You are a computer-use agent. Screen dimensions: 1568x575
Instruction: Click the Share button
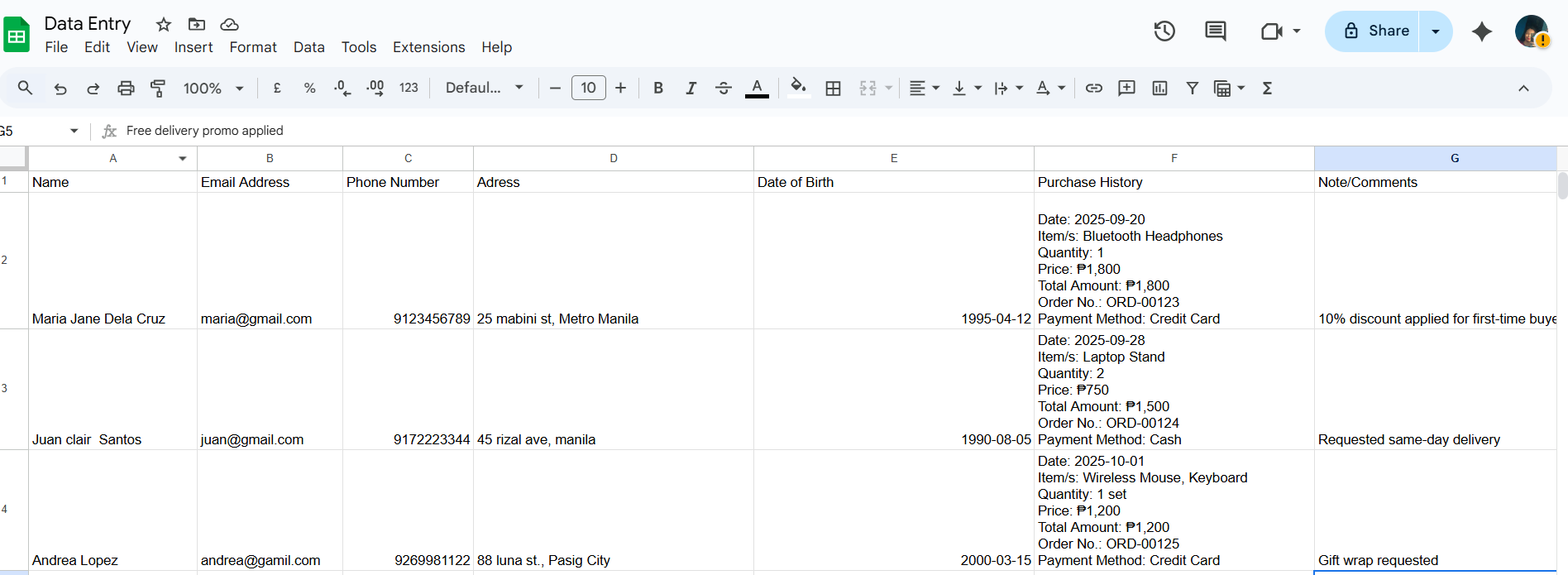pos(1376,31)
